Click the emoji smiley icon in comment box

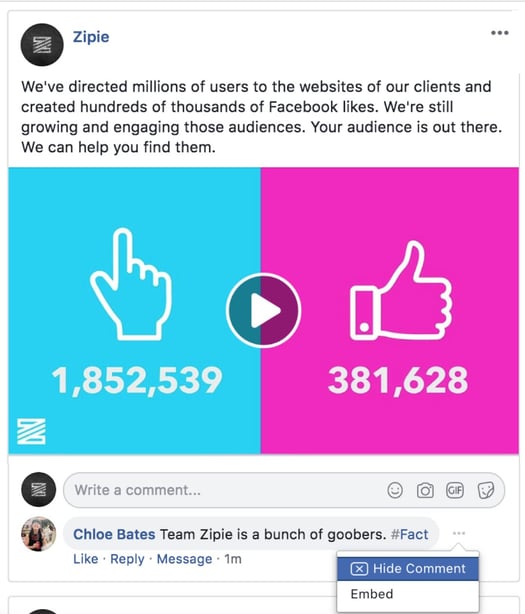pos(395,490)
